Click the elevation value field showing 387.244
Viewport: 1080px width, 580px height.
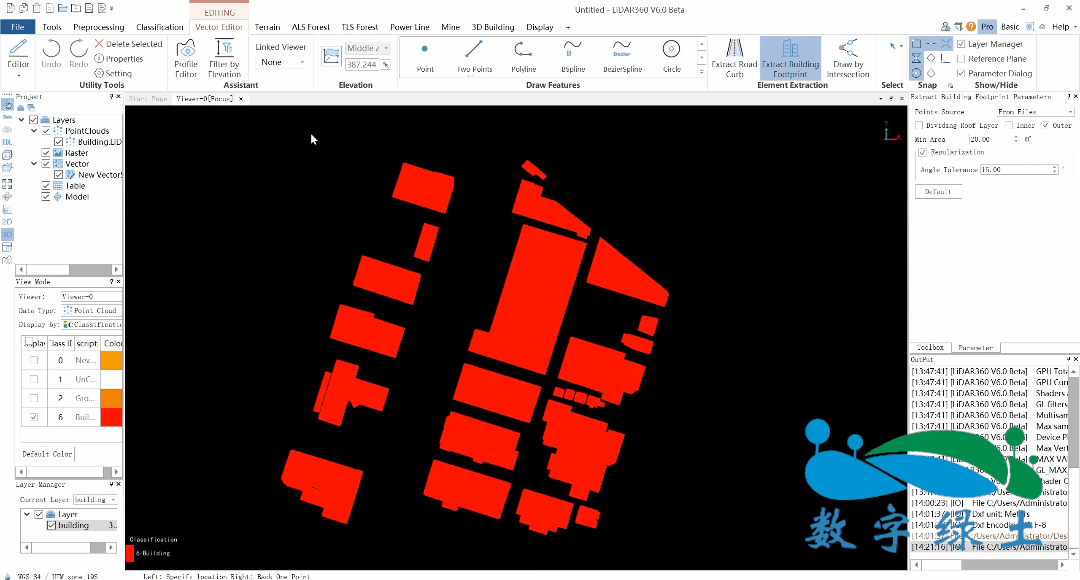coord(364,65)
